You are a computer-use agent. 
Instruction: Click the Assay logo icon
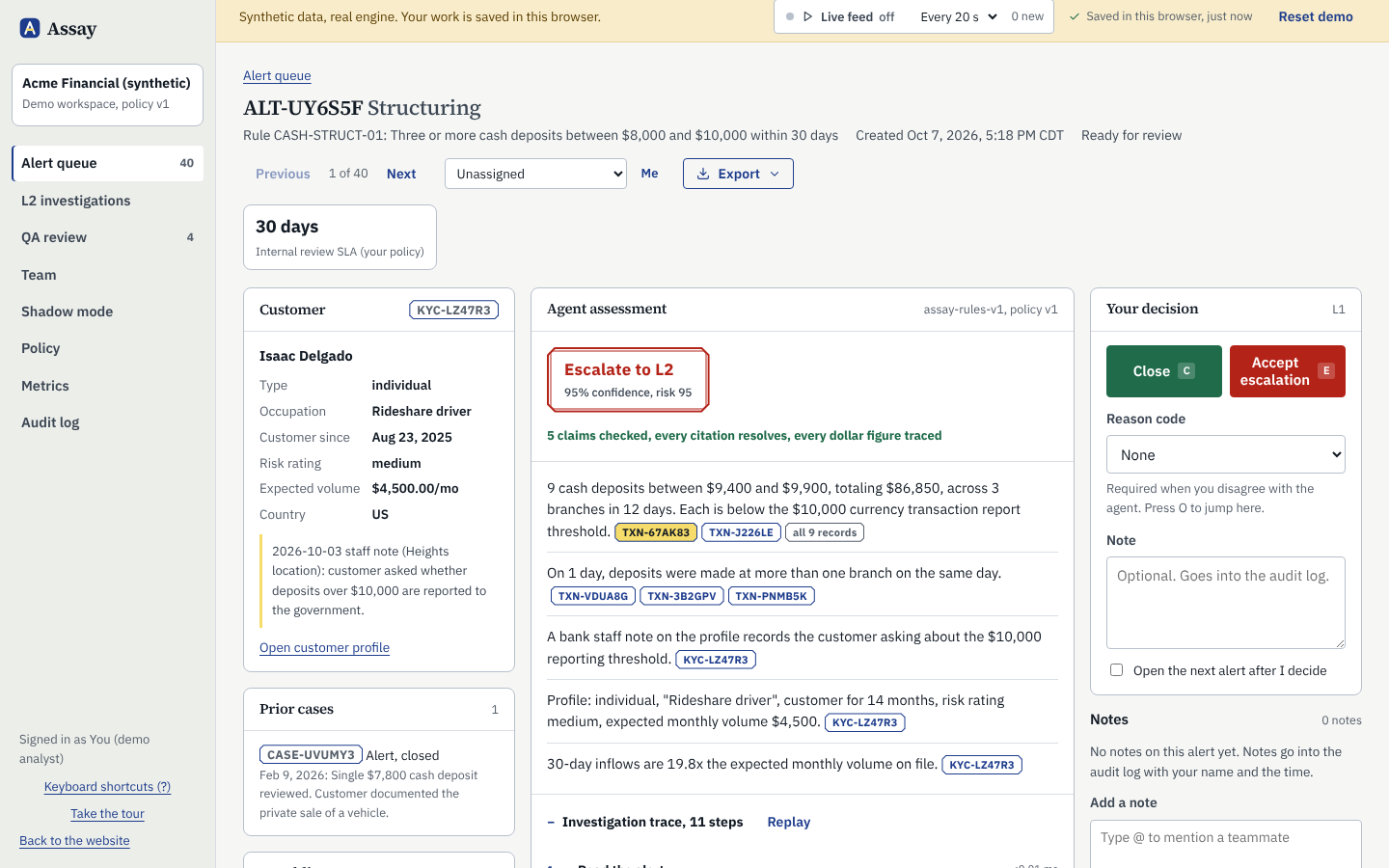point(30,28)
